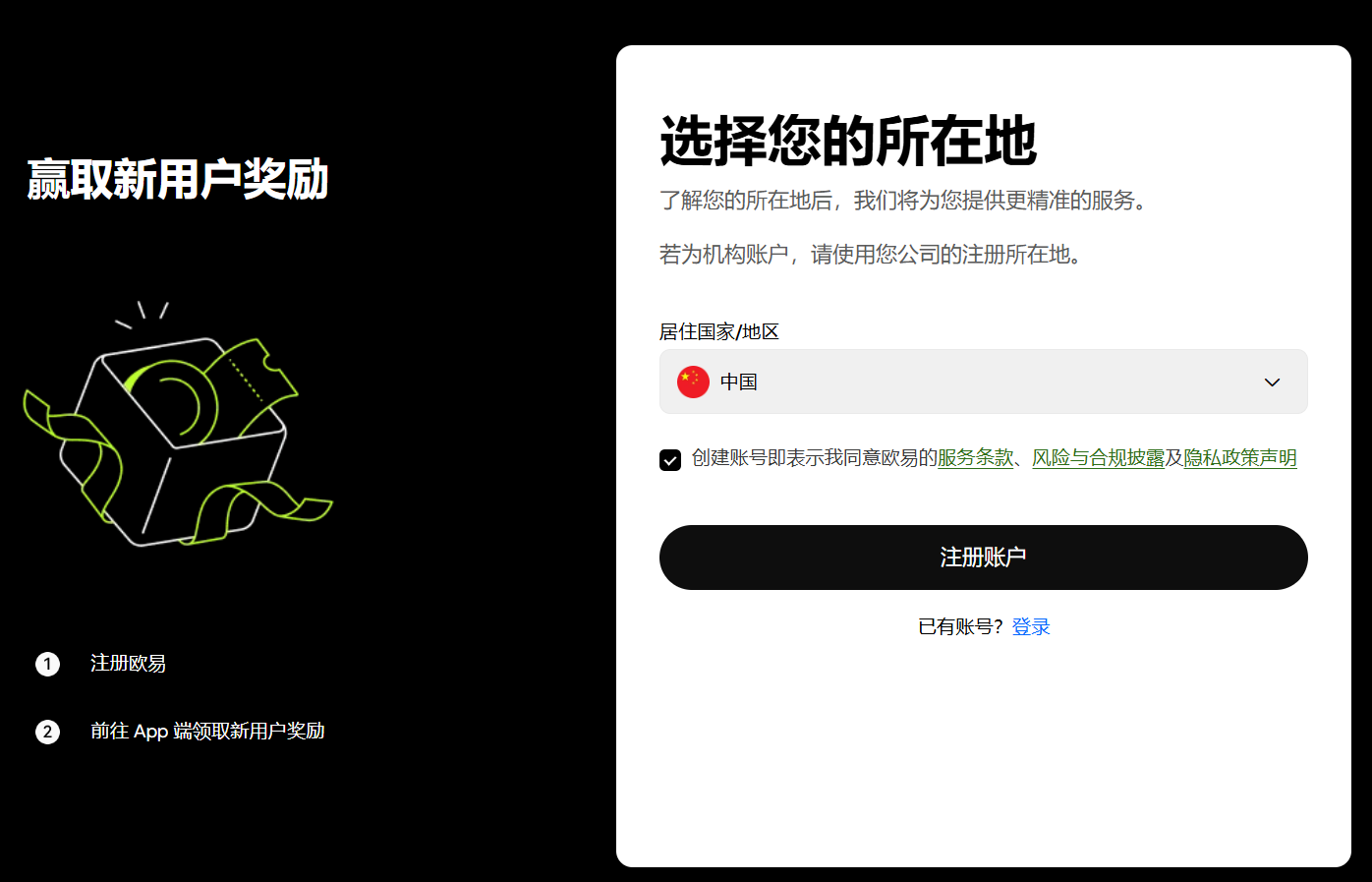Uncheck the terms agreement checkbox

pos(670,459)
